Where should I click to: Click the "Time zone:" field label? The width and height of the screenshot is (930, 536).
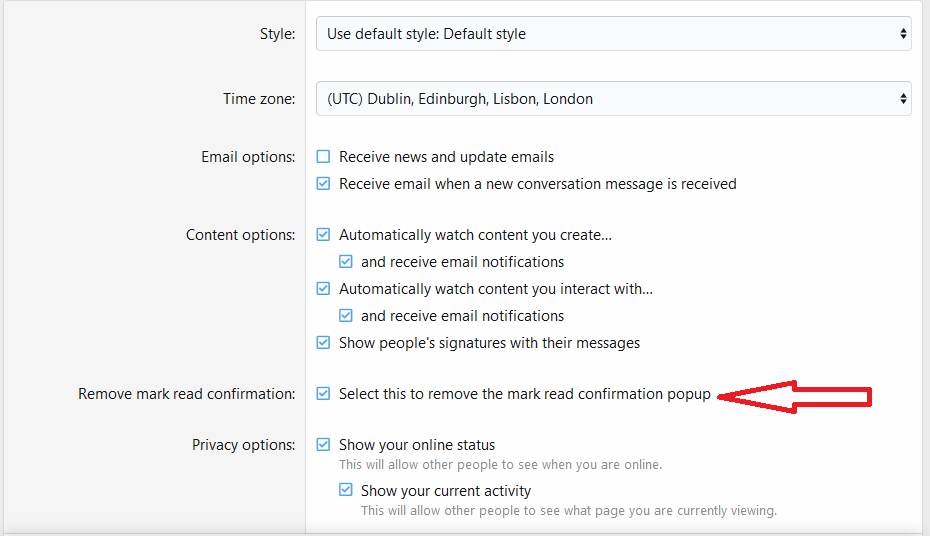click(x=259, y=99)
